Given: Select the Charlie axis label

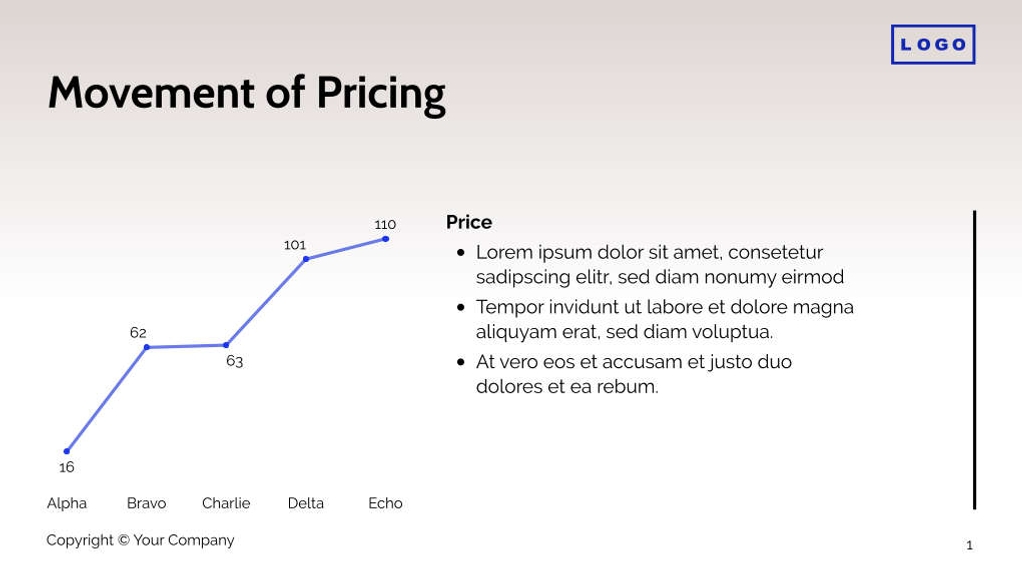Looking at the screenshot, I should point(226,503).
